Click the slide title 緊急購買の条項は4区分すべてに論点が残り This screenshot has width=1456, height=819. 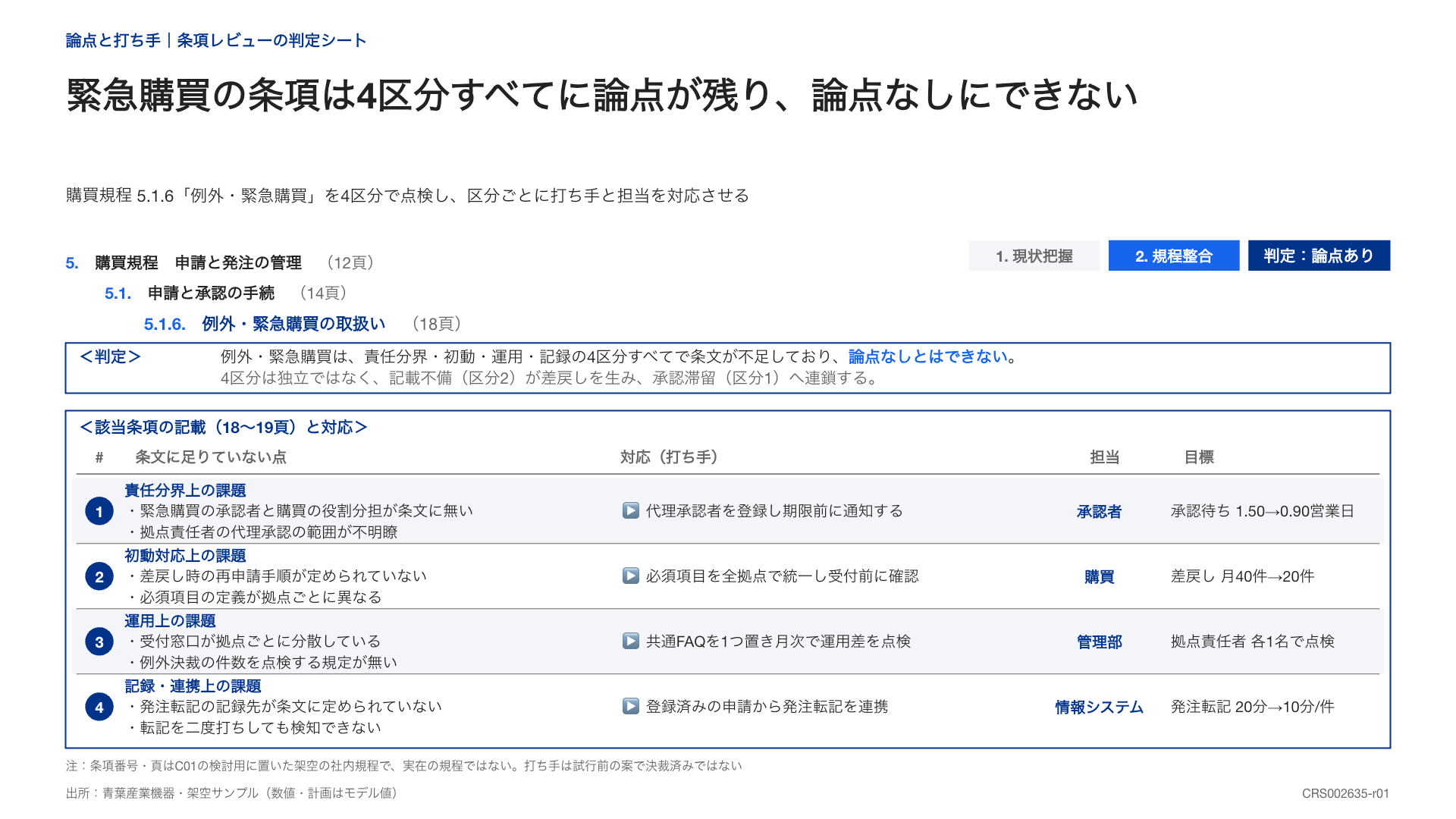coord(601,96)
